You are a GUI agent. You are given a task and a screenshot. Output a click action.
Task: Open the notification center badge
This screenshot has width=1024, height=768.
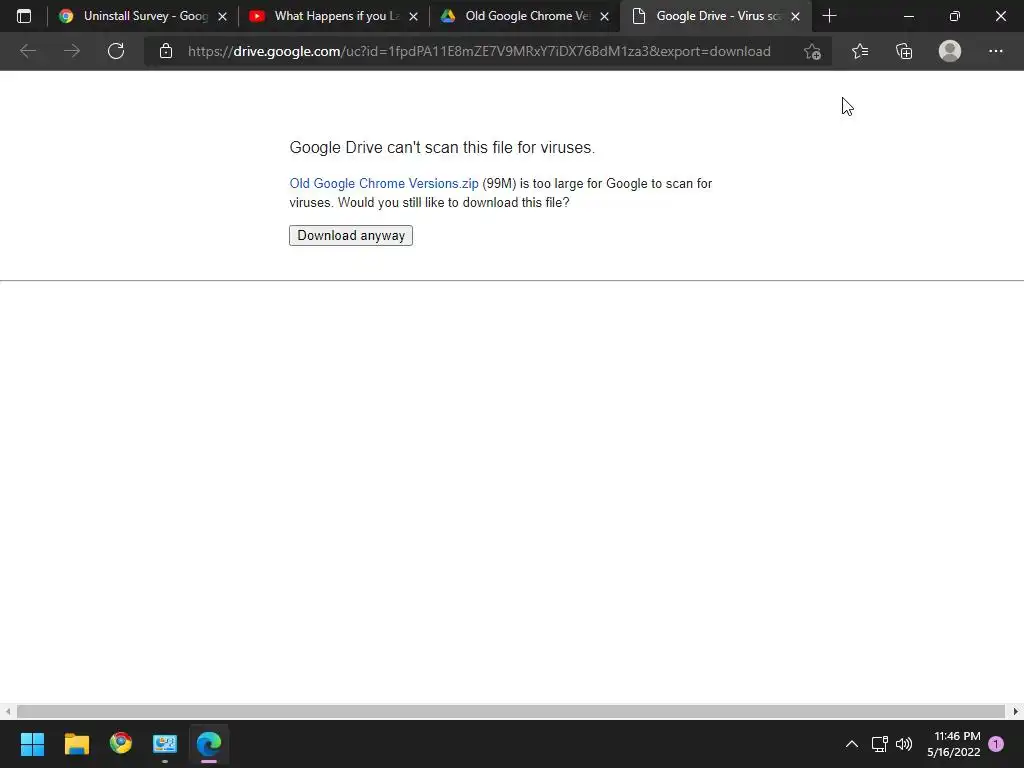(996, 744)
